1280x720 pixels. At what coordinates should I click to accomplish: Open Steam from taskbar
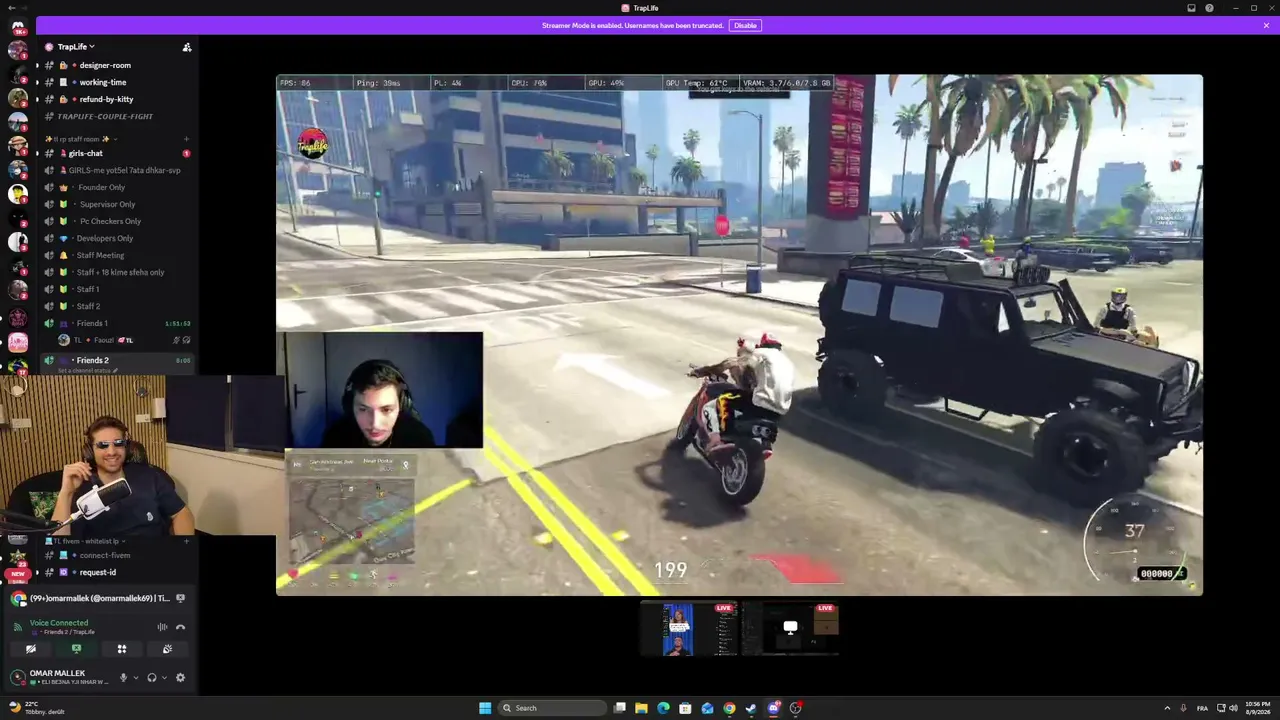pyautogui.click(x=751, y=708)
